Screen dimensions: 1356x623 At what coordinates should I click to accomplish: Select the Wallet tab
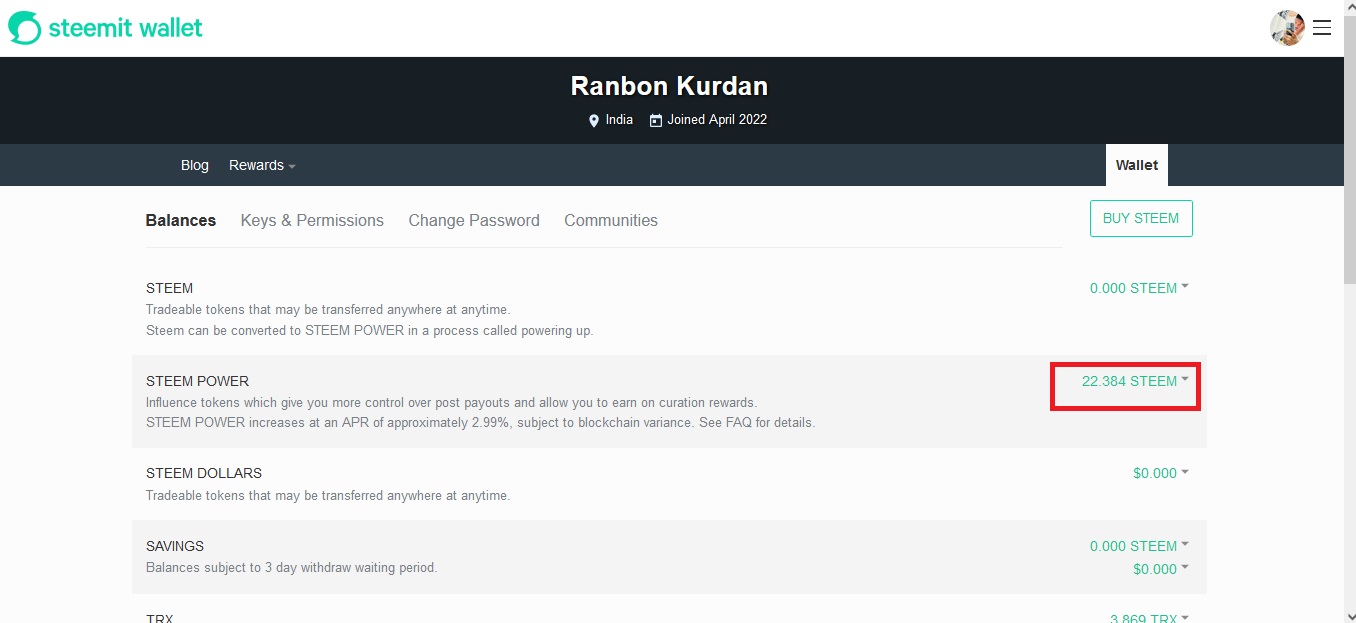(x=1137, y=165)
